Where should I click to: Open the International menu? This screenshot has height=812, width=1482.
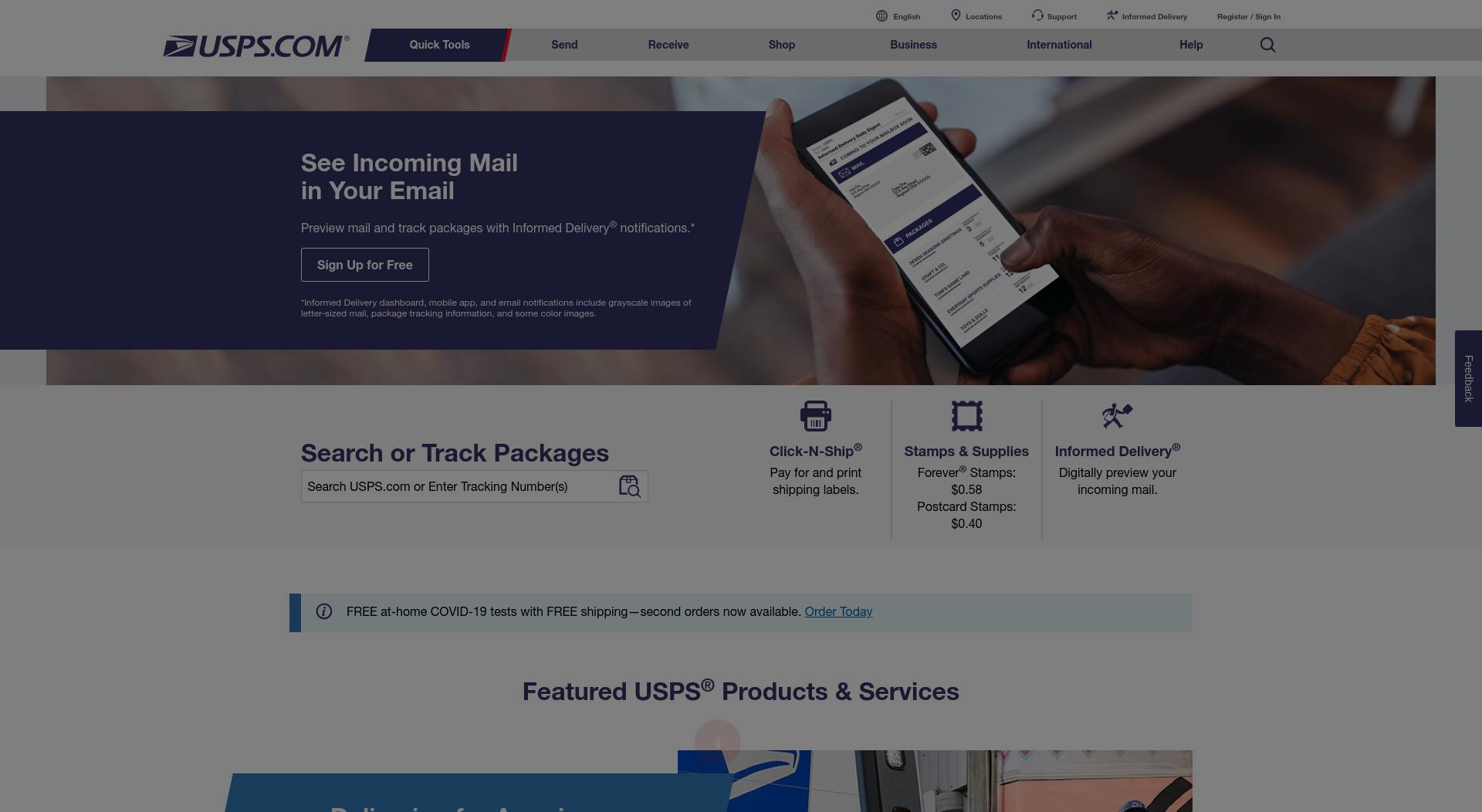point(1059,45)
